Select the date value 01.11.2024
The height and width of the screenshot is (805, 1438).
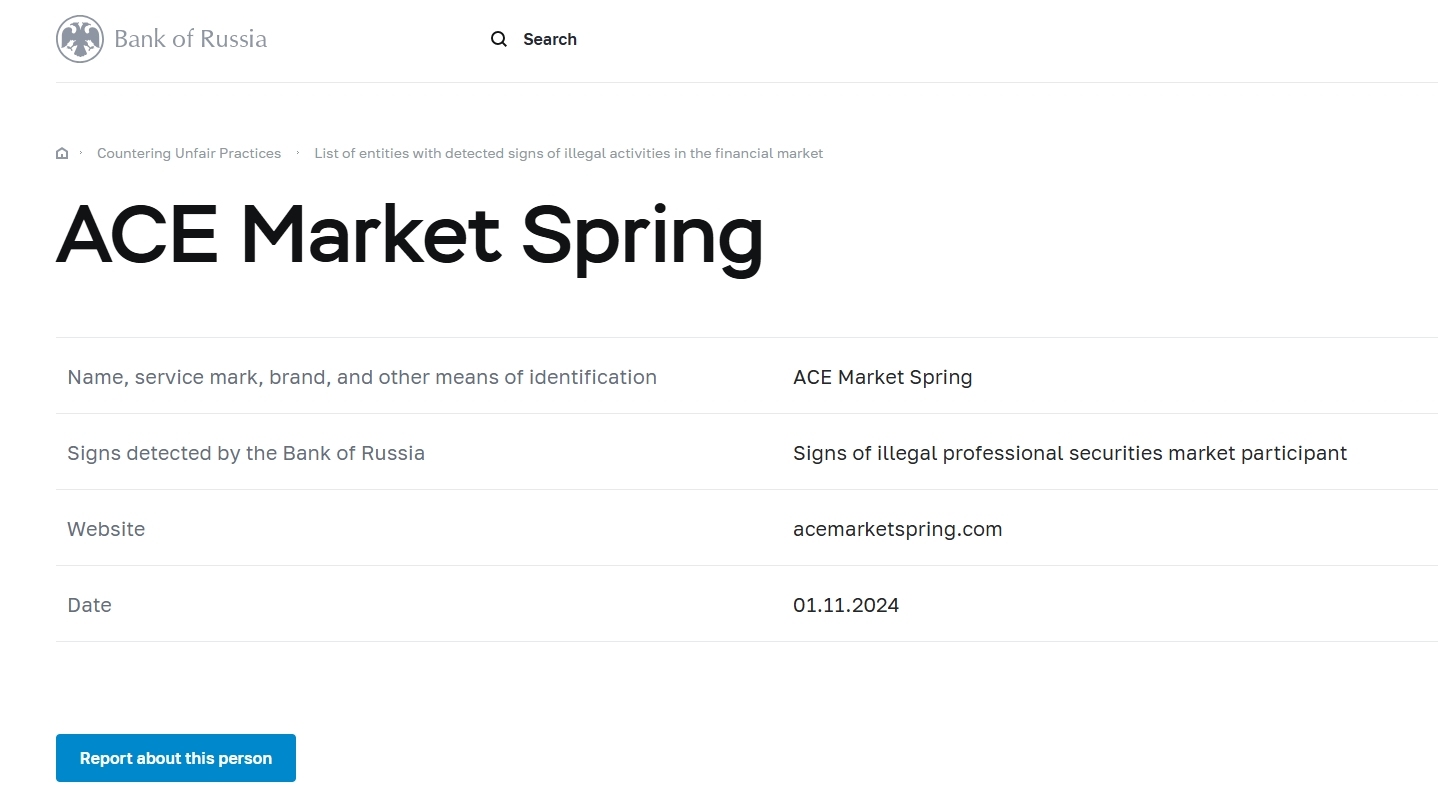pyautogui.click(x=845, y=605)
